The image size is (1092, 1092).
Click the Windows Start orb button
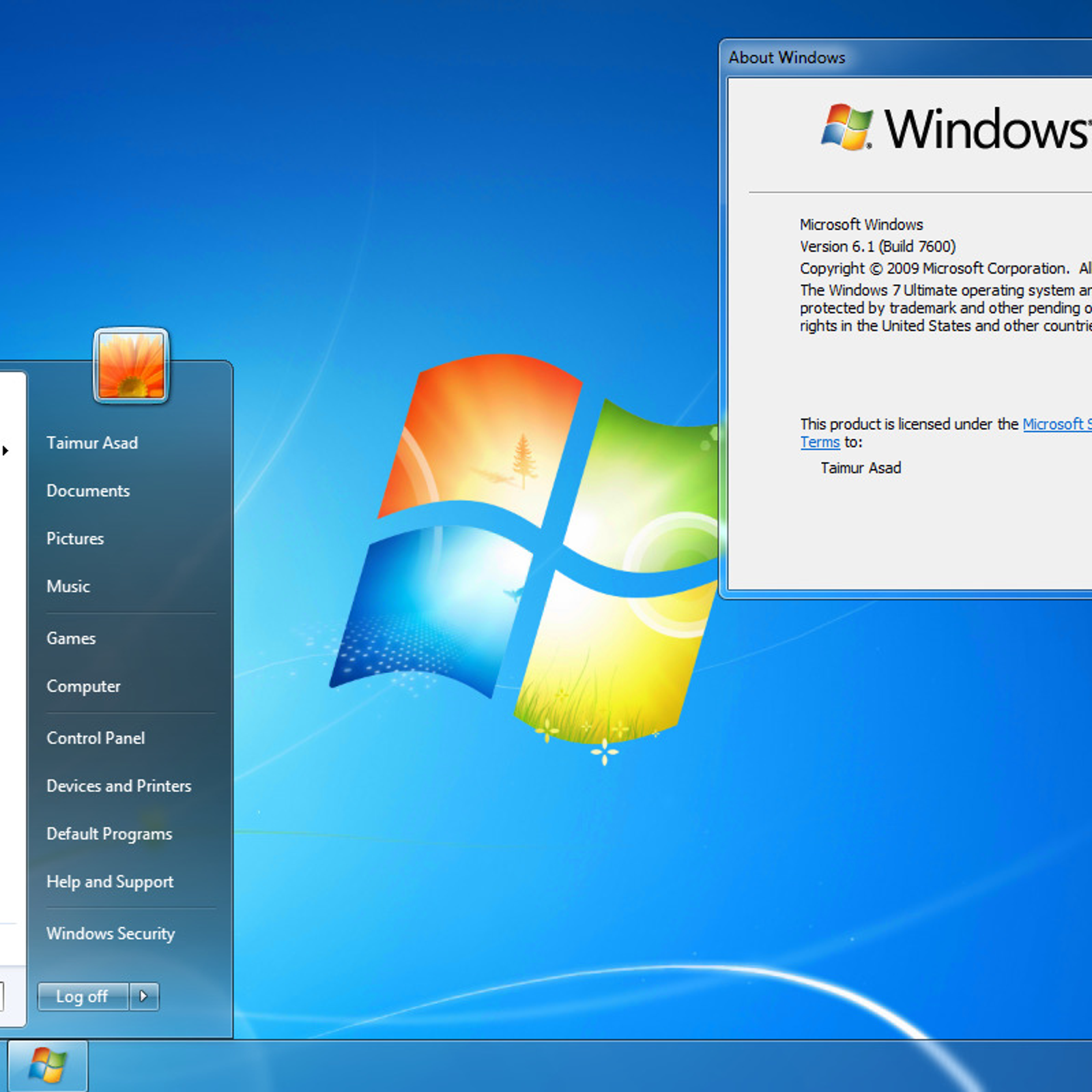point(47,1066)
